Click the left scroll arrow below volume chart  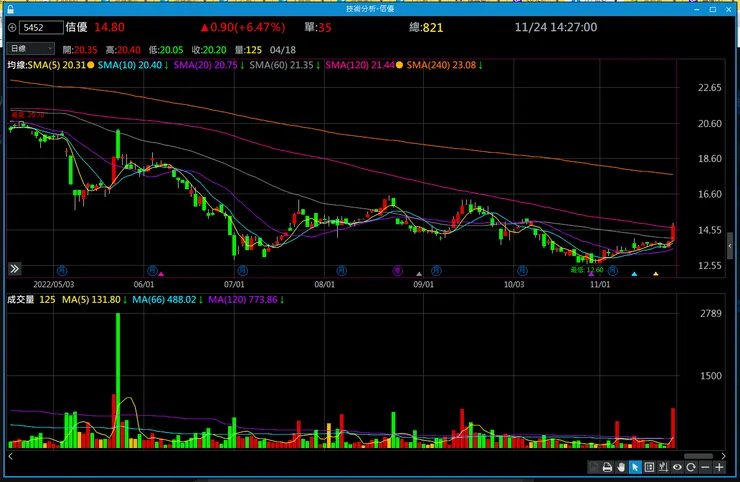click(10, 456)
